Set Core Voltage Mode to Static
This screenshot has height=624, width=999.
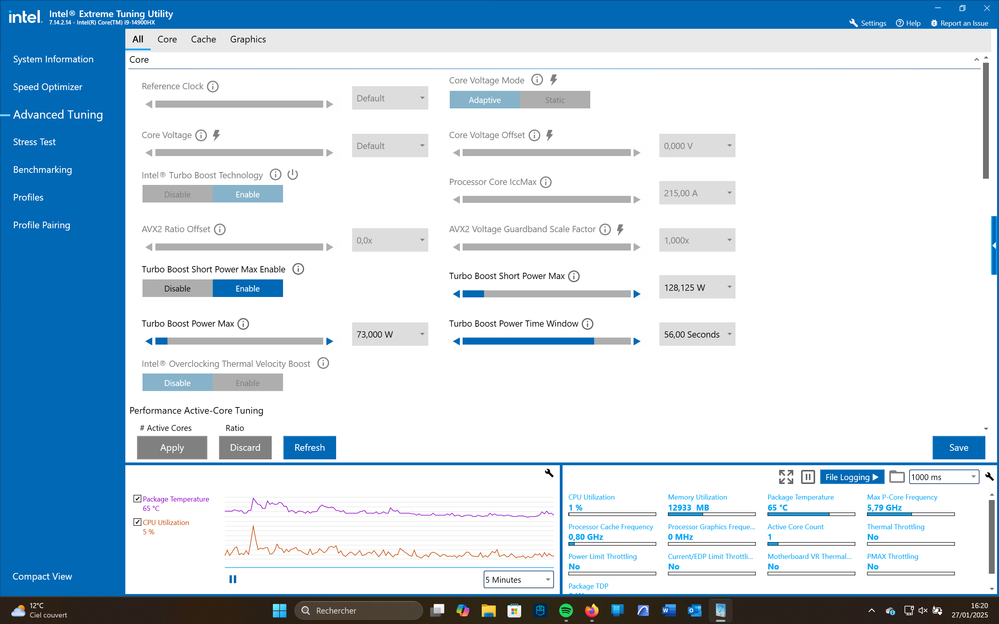click(x=555, y=100)
